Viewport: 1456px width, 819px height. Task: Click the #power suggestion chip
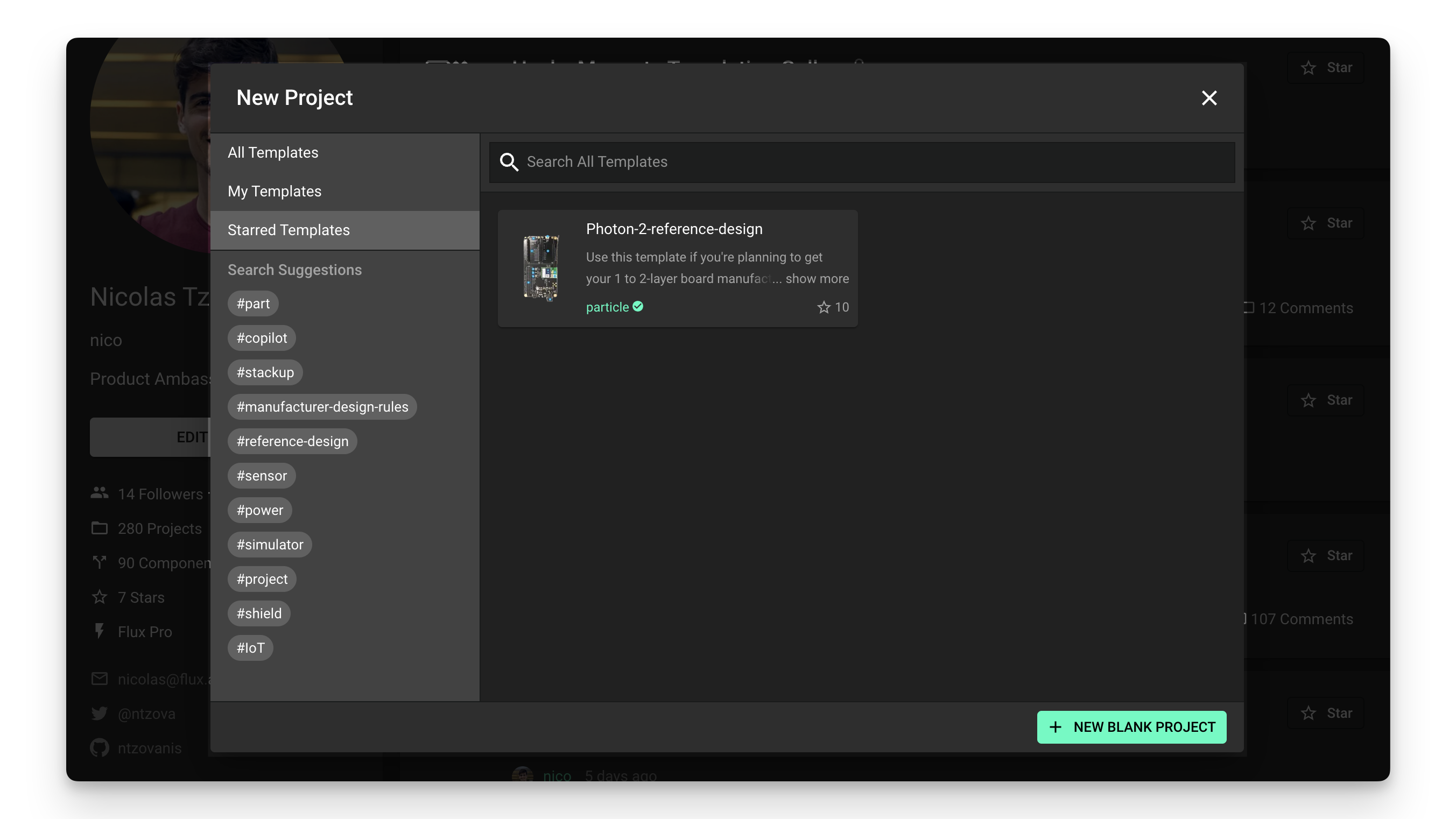coord(260,510)
